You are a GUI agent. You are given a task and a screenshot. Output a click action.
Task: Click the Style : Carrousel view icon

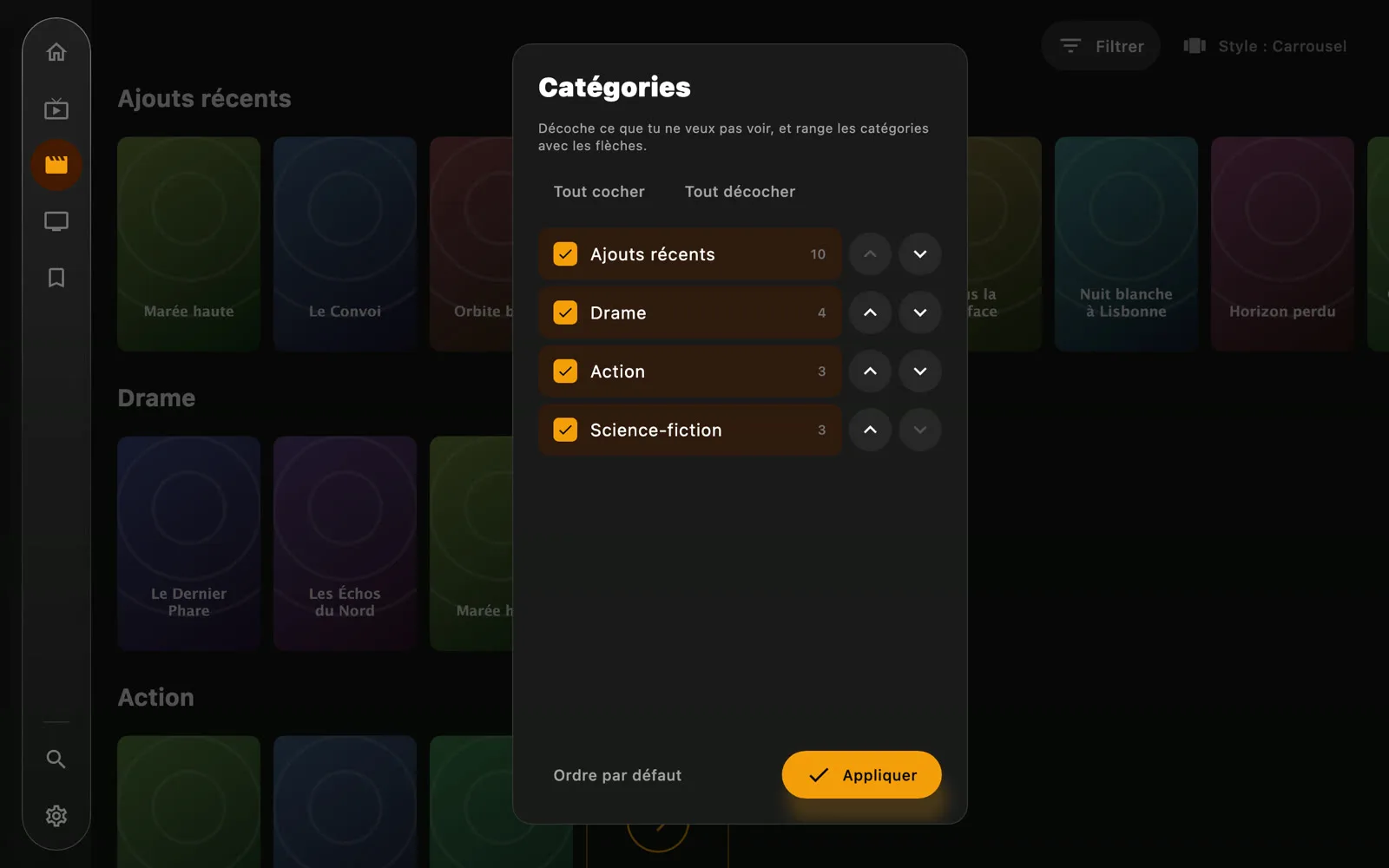(1195, 46)
